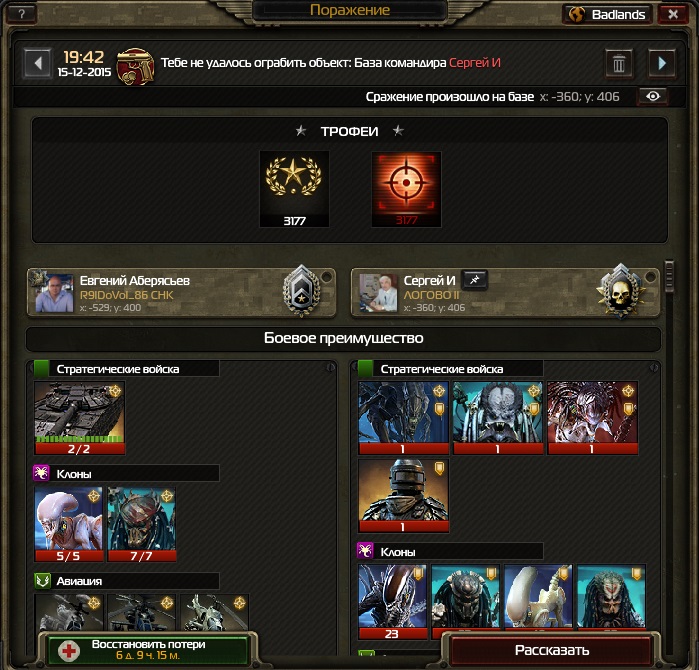Go to next report arrow
This screenshot has width=699, height=670.
662,63
